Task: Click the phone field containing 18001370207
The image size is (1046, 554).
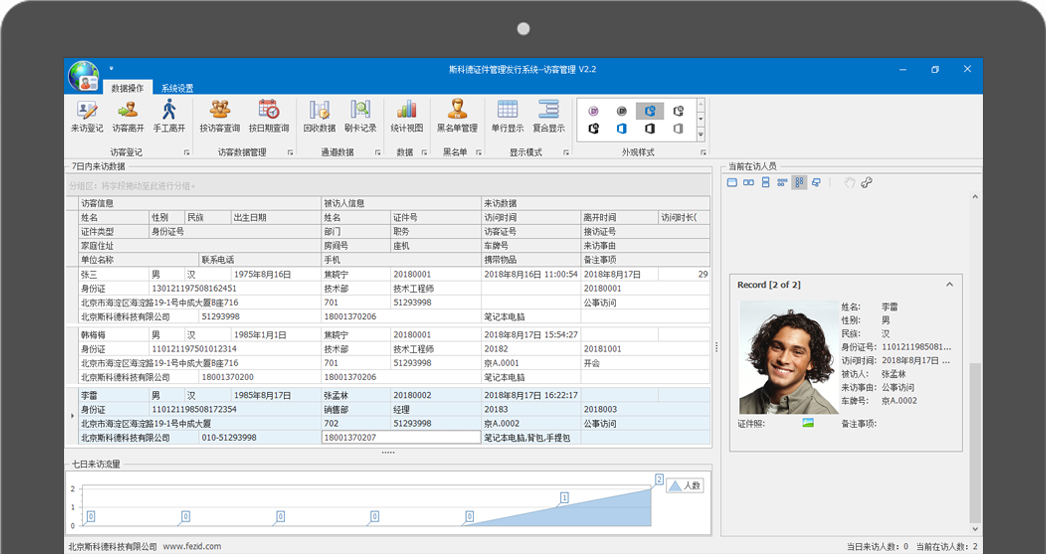Action: (x=401, y=437)
